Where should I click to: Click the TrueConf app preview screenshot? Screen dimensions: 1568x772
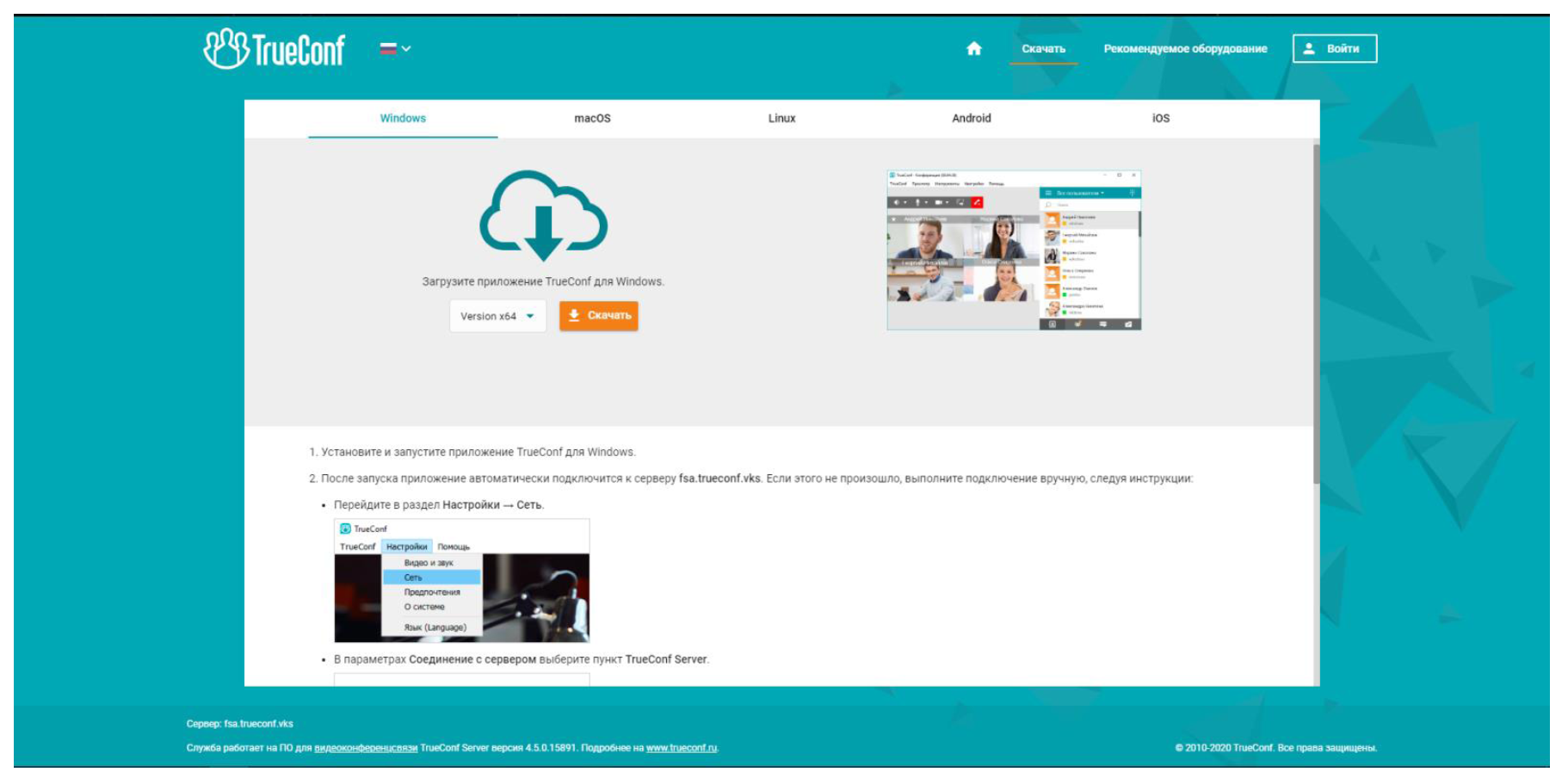click(1014, 250)
